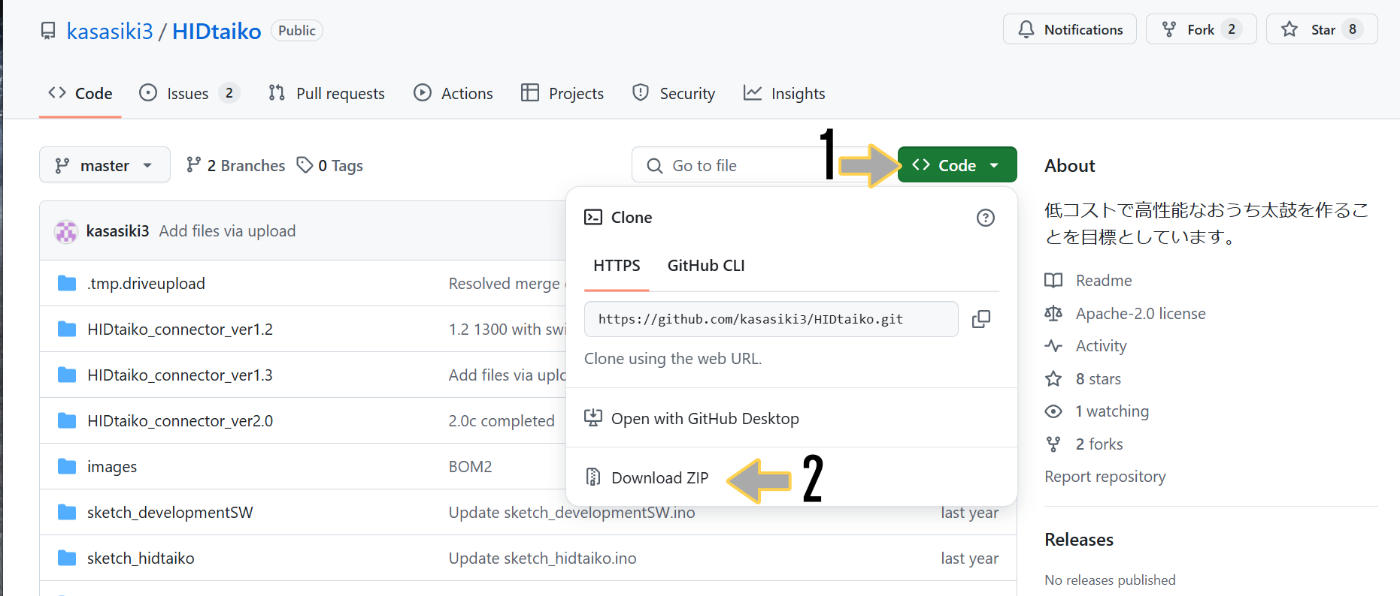
Task: Expand the green Code dropdown button
Action: 957,165
